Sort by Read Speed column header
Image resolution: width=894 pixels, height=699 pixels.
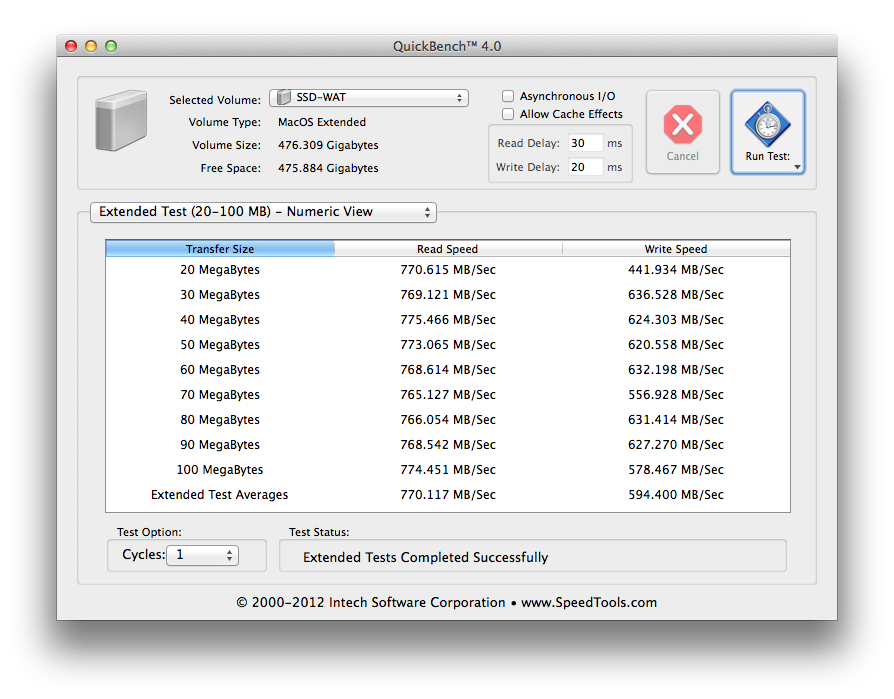tap(448, 249)
